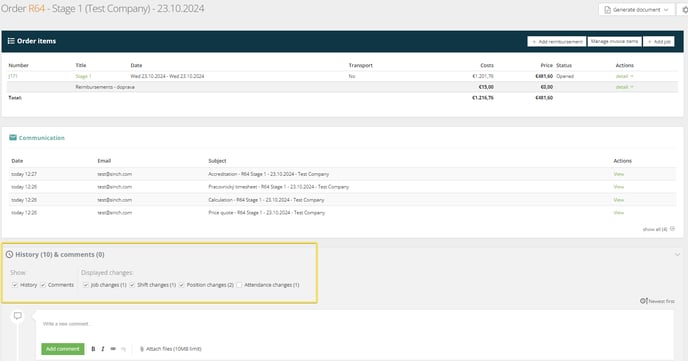The image size is (688, 361).
Task: Click the quote formatting icon
Action: [x=123, y=349]
